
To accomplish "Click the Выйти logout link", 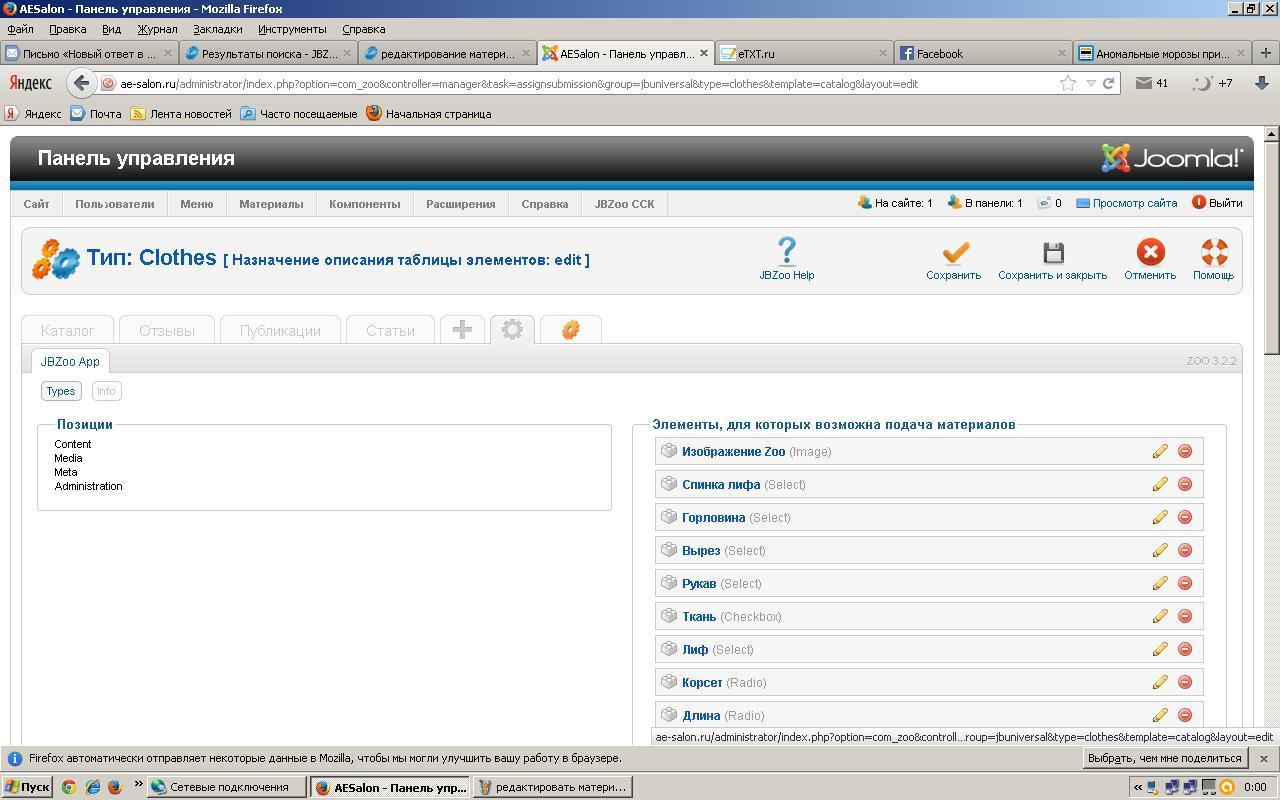I will [1225, 203].
